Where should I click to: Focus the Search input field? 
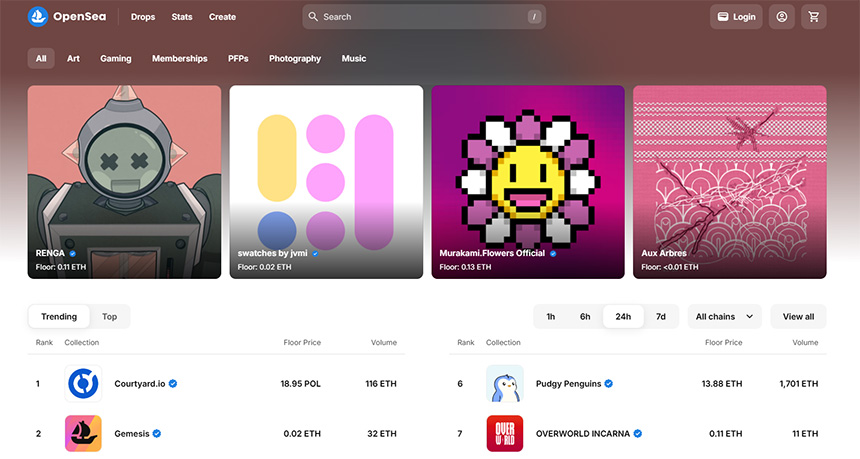[424, 17]
